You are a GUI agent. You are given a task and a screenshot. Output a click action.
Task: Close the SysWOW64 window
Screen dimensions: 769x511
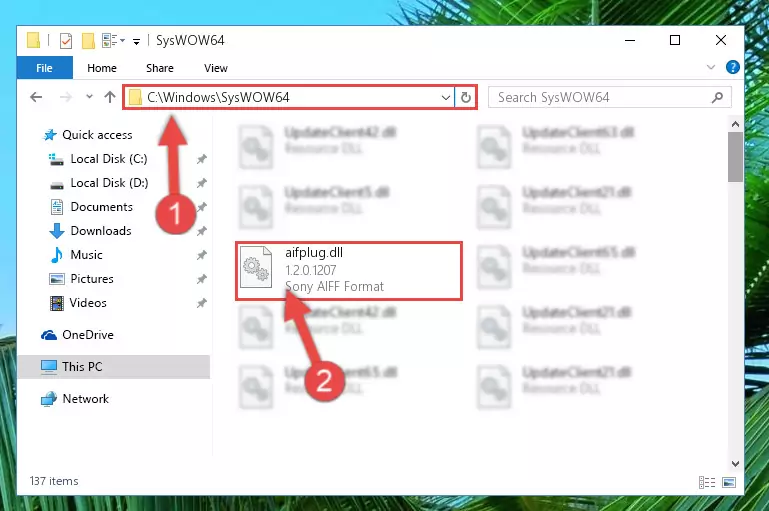coord(720,40)
